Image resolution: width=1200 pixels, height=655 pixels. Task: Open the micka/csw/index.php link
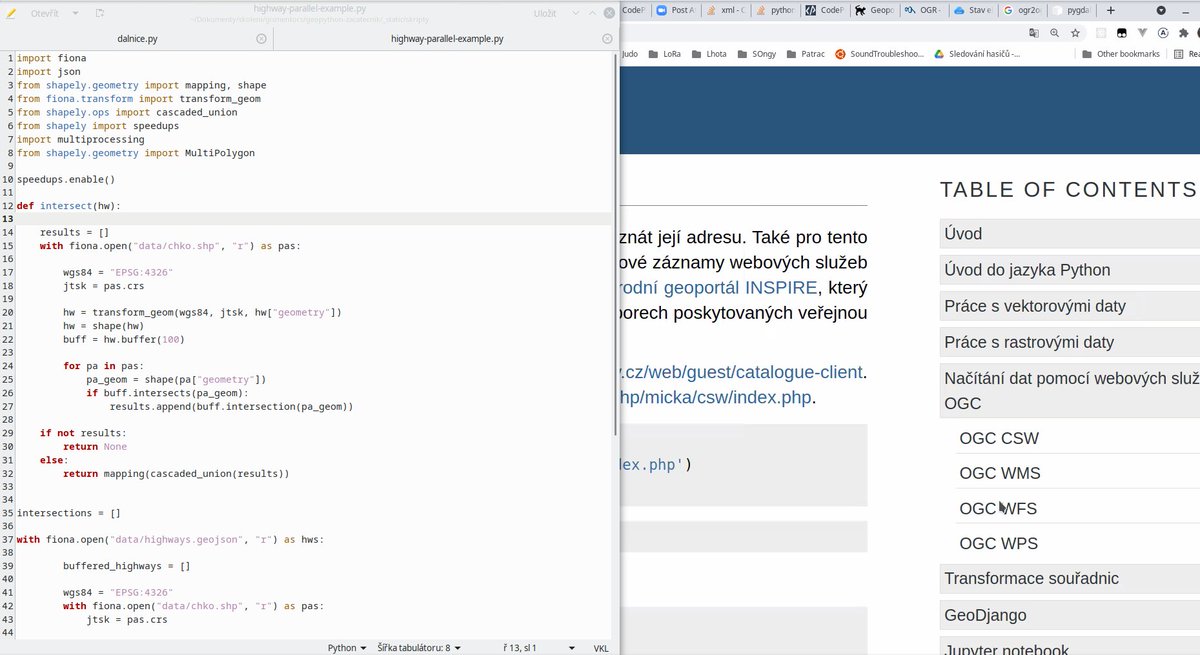click(716, 397)
